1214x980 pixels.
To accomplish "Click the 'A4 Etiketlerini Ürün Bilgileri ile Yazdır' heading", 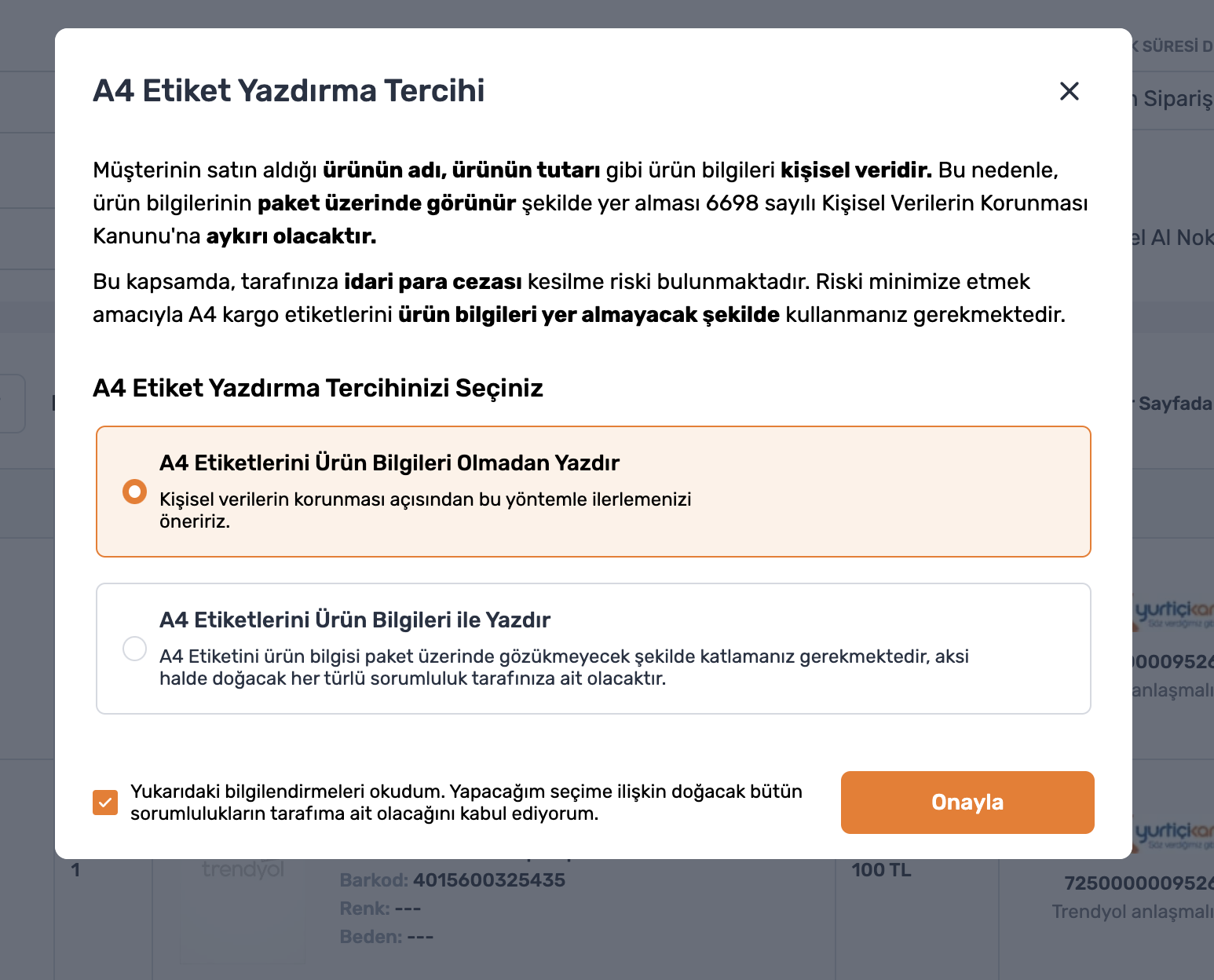I will pyautogui.click(x=355, y=620).
